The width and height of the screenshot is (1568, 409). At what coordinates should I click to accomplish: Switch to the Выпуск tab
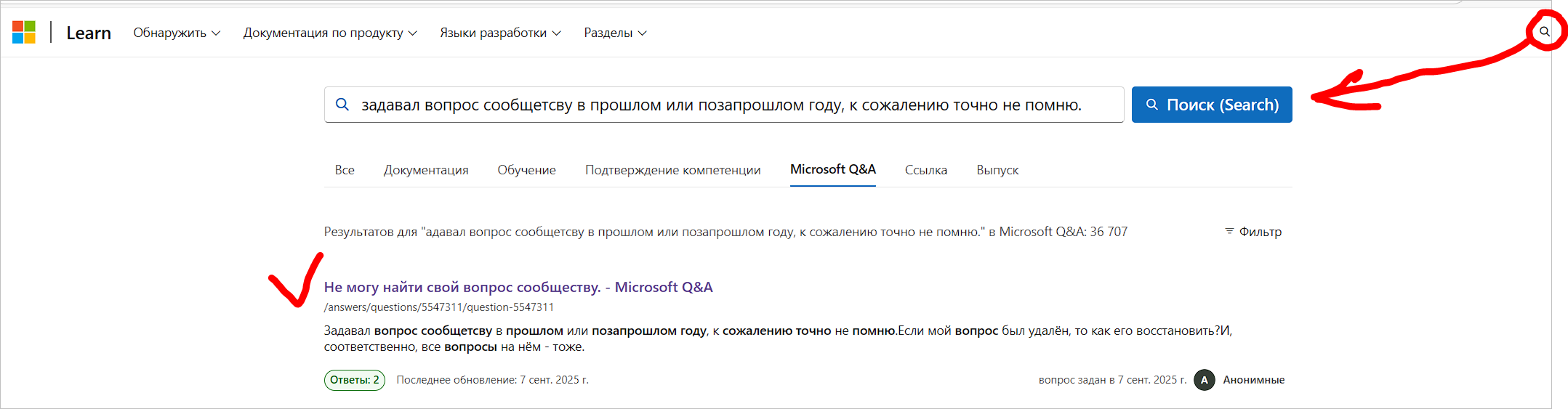click(x=997, y=170)
